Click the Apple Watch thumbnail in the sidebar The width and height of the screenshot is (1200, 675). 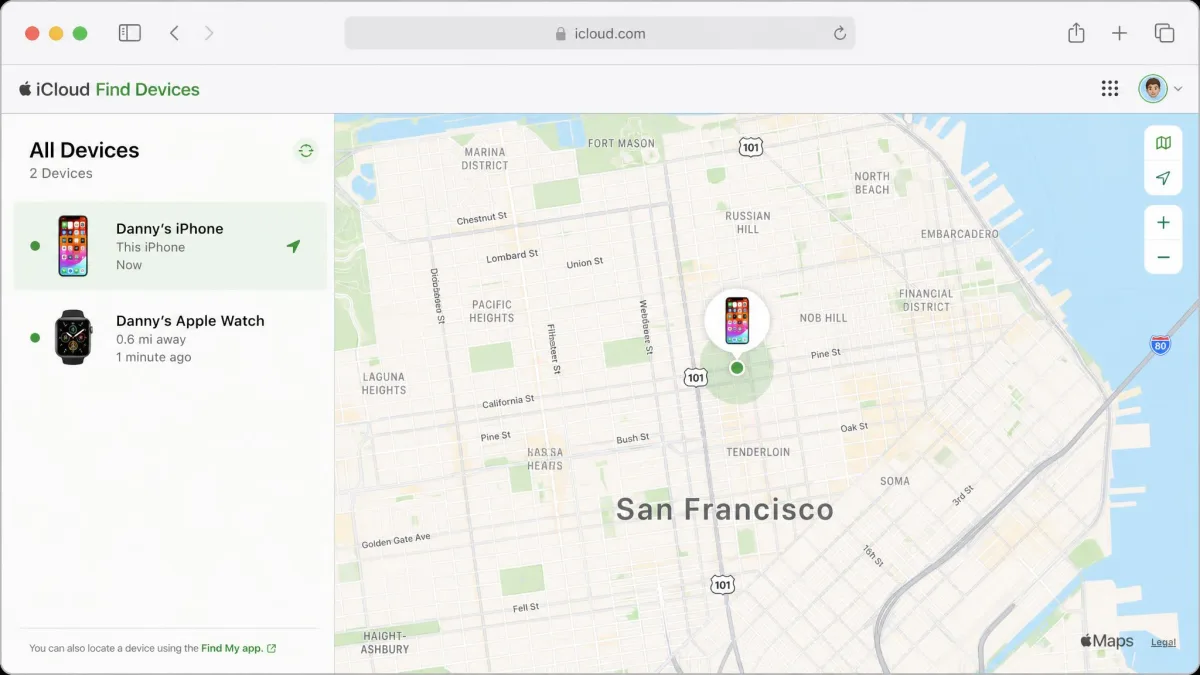click(73, 337)
